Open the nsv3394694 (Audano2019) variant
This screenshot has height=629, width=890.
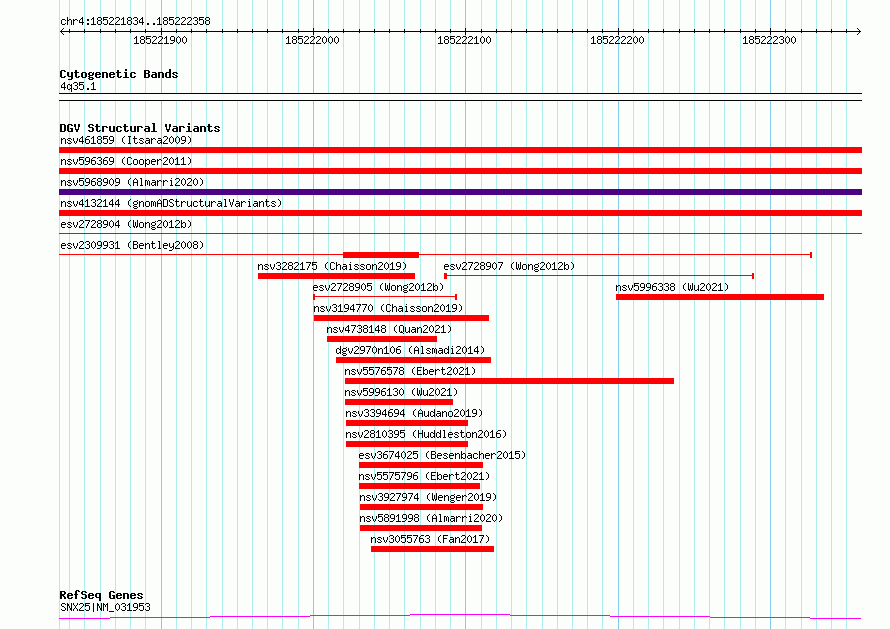[x=413, y=413]
